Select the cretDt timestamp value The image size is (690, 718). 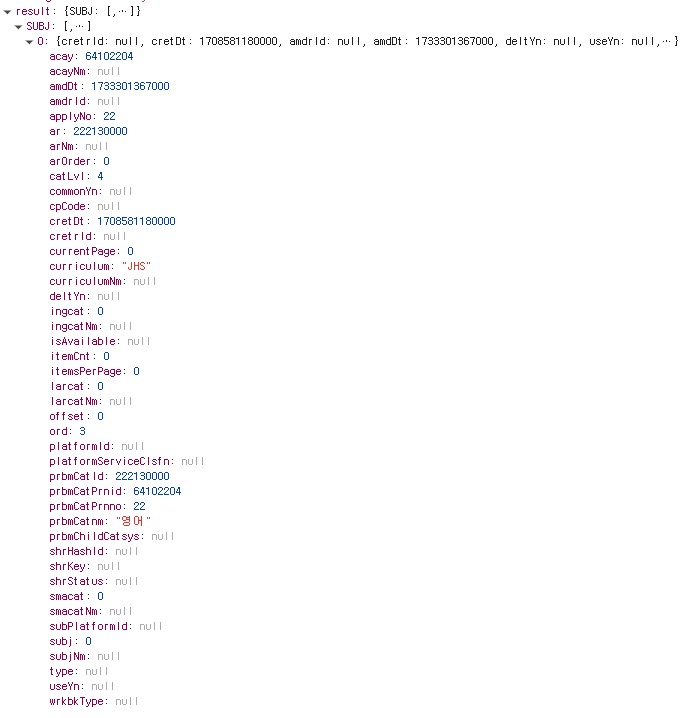(136, 221)
